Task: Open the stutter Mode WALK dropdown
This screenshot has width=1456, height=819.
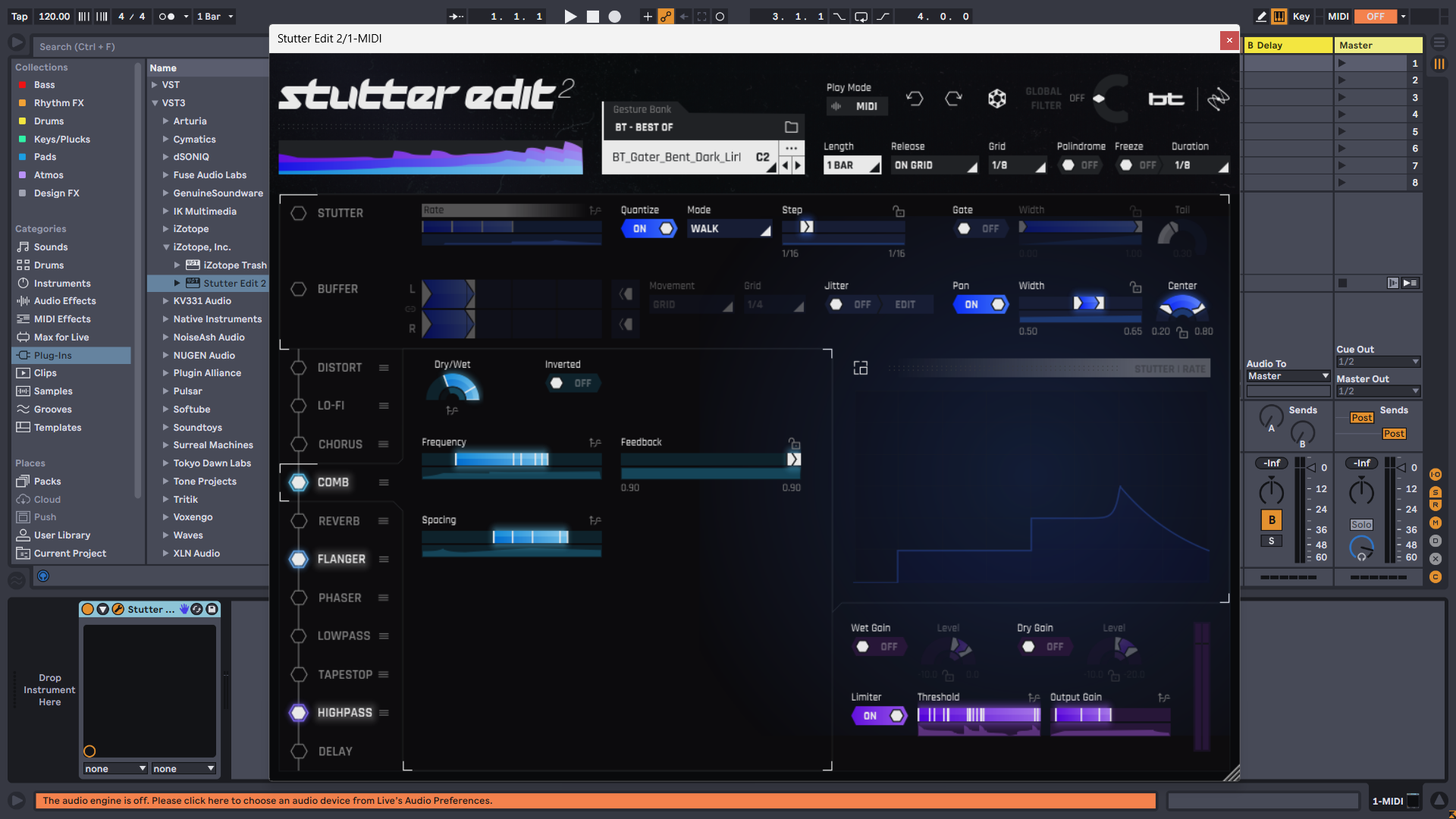Action: [729, 228]
